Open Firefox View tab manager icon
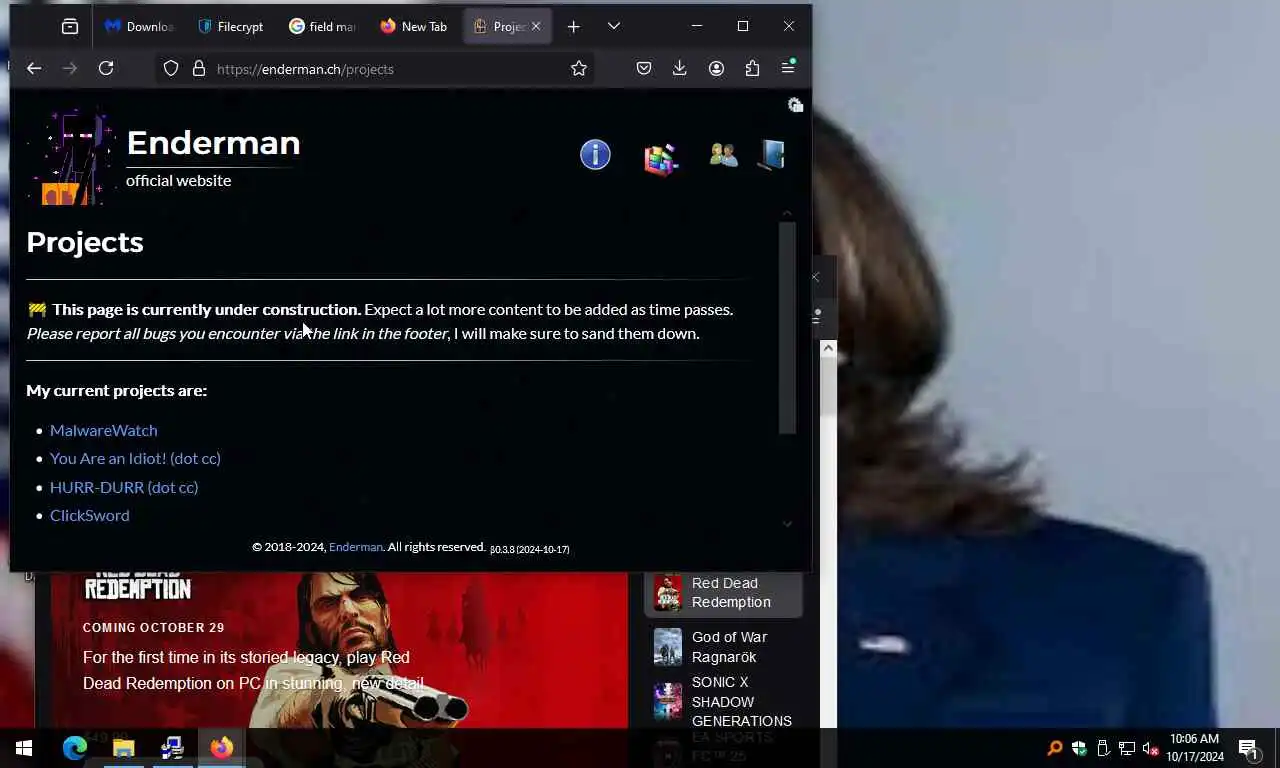 pyautogui.click(x=69, y=27)
